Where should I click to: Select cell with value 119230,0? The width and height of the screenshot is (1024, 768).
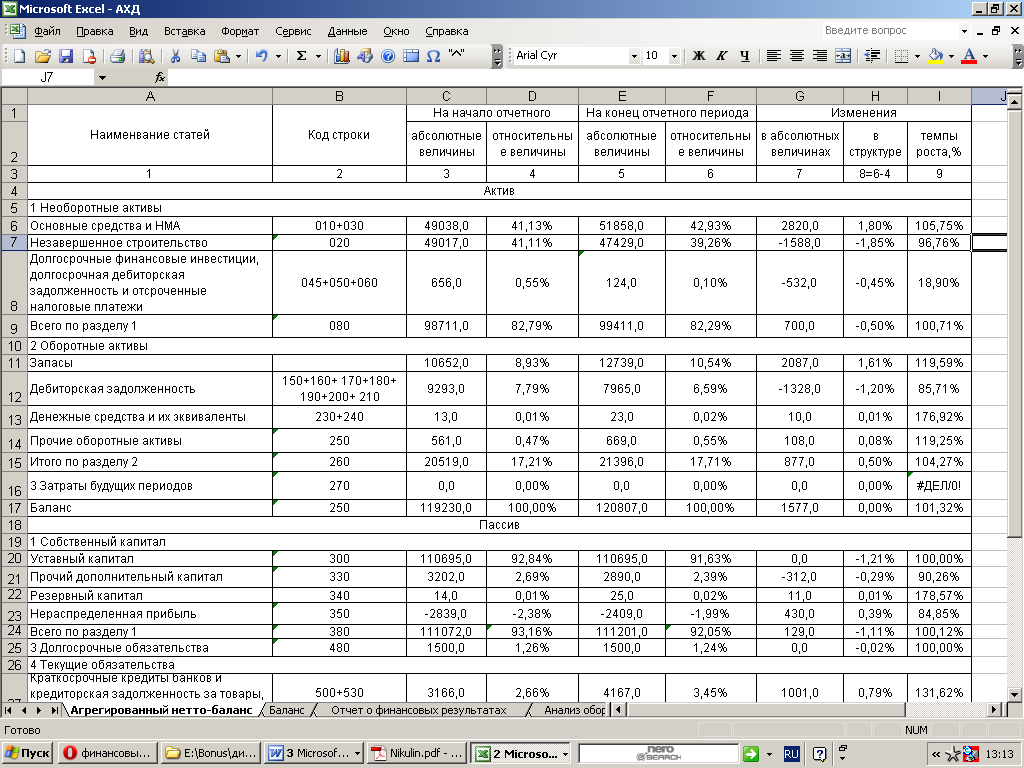click(446, 507)
